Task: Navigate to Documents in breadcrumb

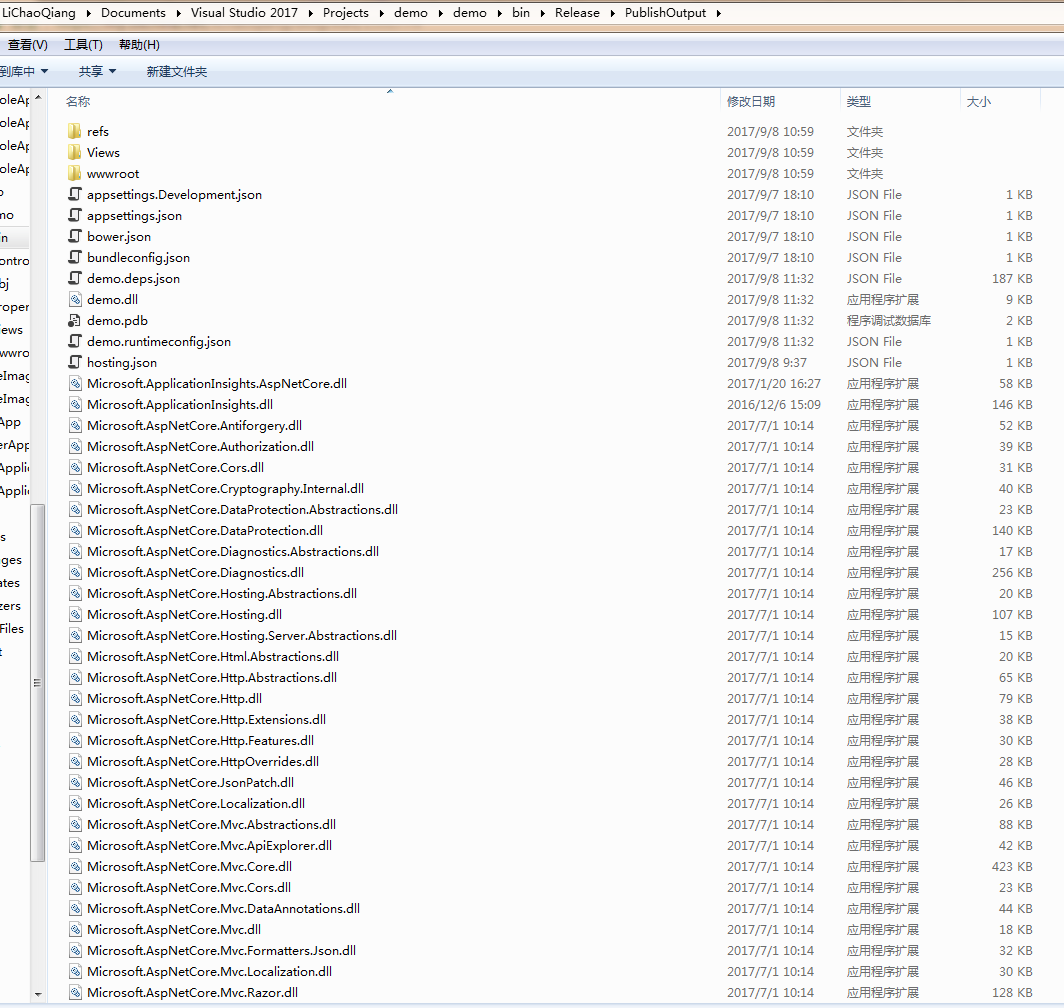Action: coord(133,13)
